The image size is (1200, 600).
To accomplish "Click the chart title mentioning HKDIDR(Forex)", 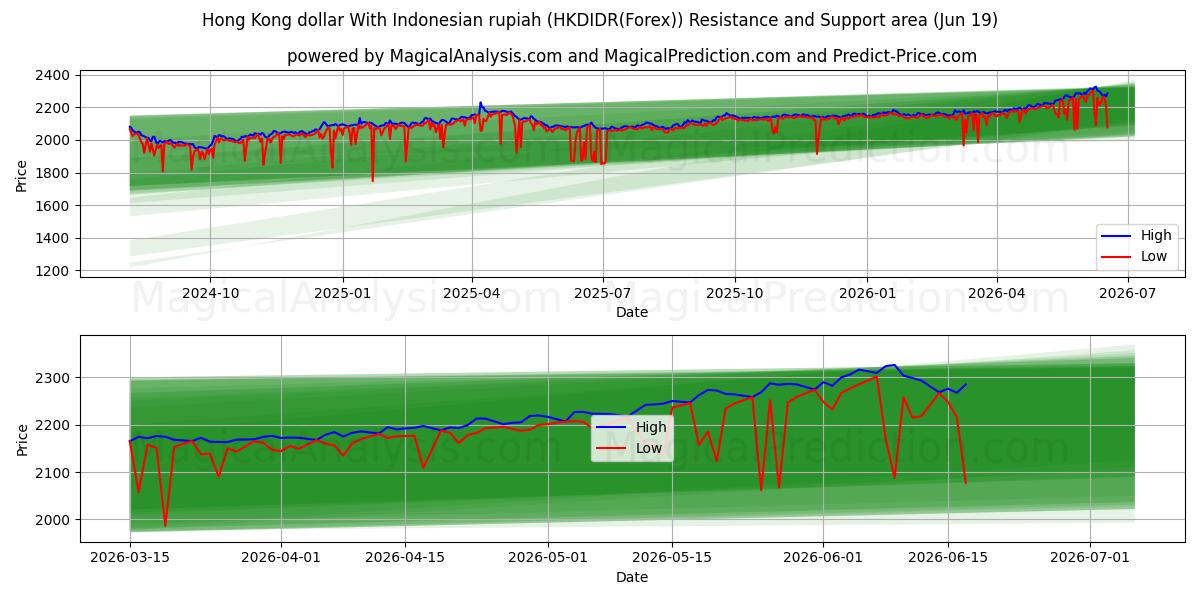I will 600,20.
